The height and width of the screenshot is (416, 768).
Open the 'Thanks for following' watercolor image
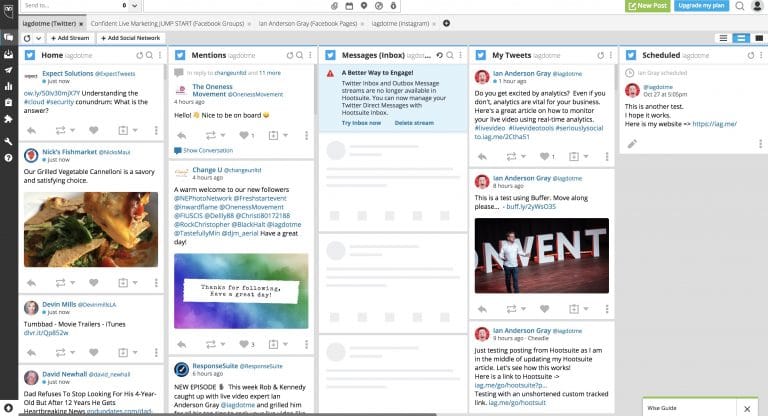click(241, 291)
